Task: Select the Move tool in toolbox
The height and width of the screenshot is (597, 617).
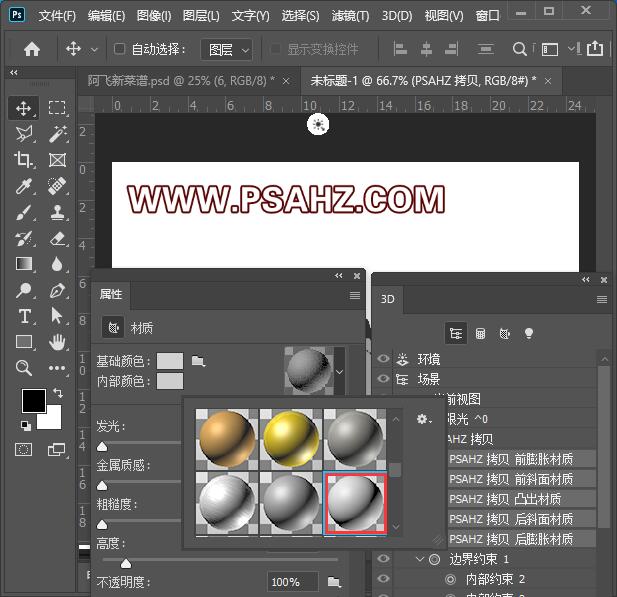Action: click(24, 108)
